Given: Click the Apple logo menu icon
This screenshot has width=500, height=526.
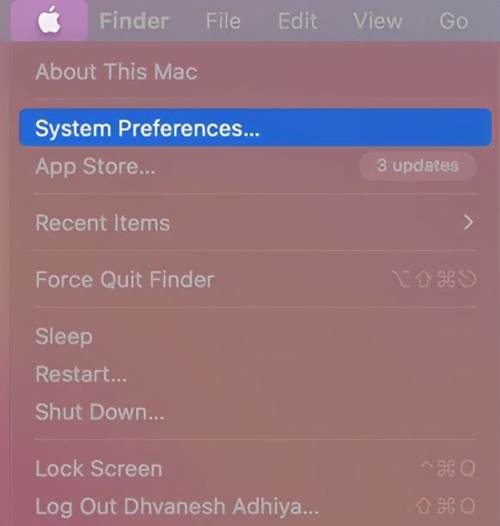Looking at the screenshot, I should pos(49,21).
